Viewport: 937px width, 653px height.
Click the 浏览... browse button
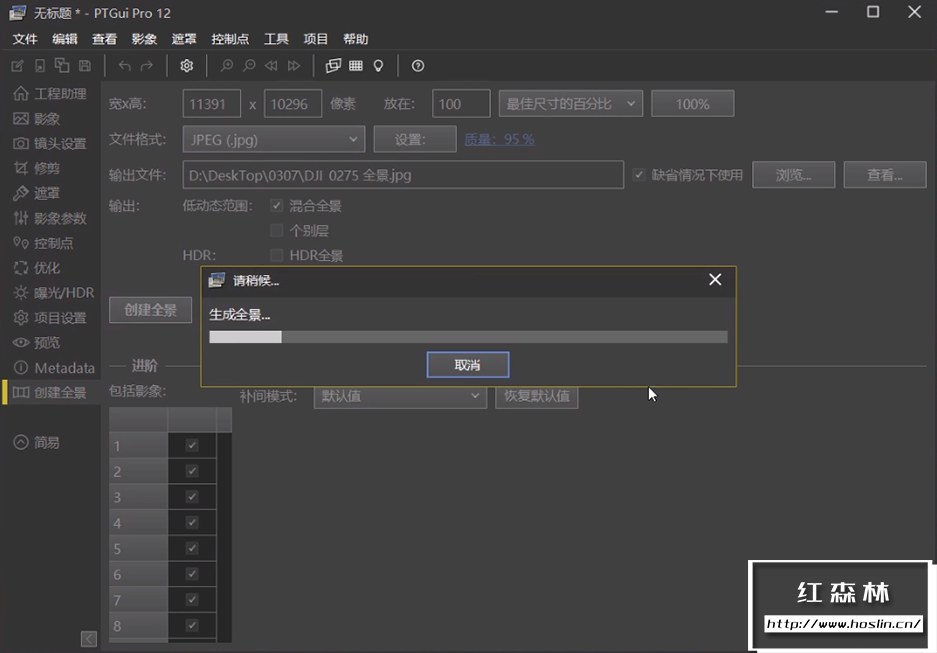click(x=794, y=175)
